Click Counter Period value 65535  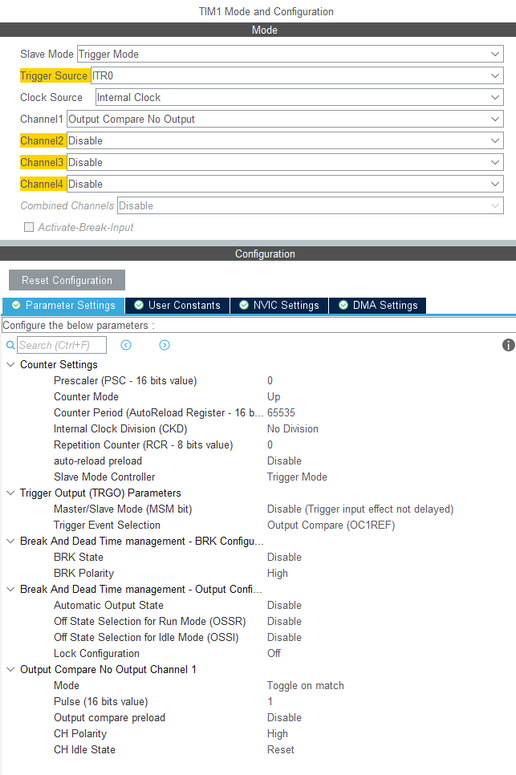tap(281, 413)
